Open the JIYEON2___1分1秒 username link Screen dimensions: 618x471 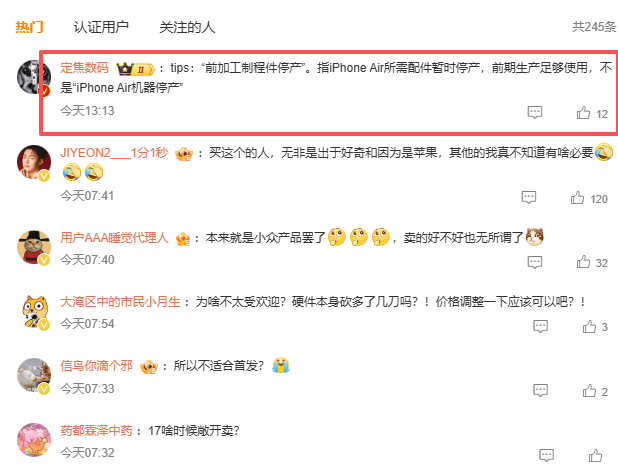(x=114, y=153)
